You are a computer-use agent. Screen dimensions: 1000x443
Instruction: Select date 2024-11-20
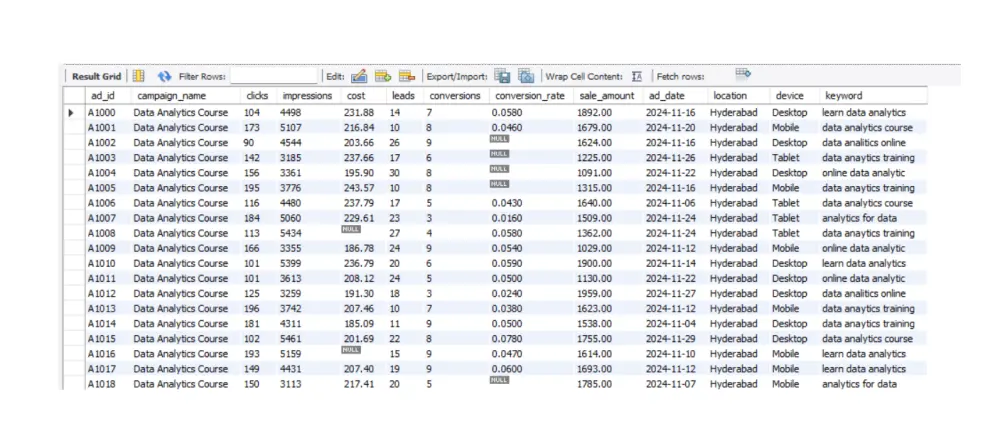(671, 127)
